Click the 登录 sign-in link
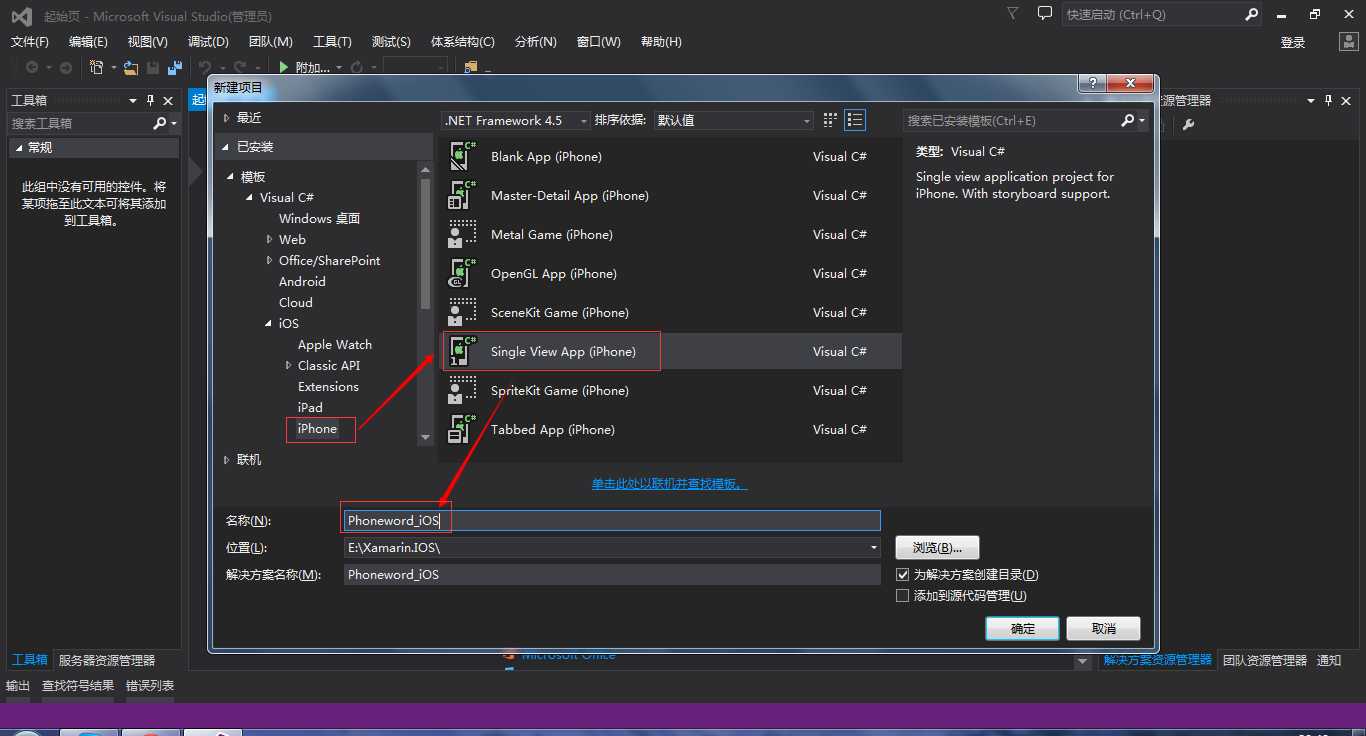 pos(1293,42)
